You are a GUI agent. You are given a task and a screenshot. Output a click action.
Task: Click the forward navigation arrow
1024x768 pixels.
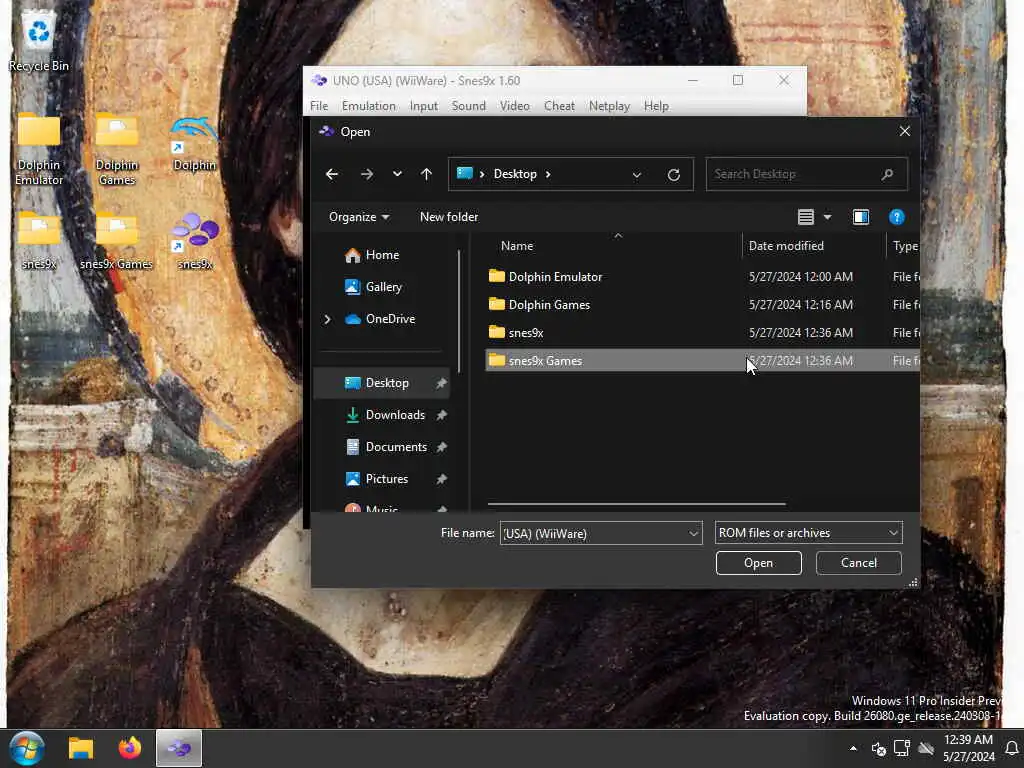367,174
